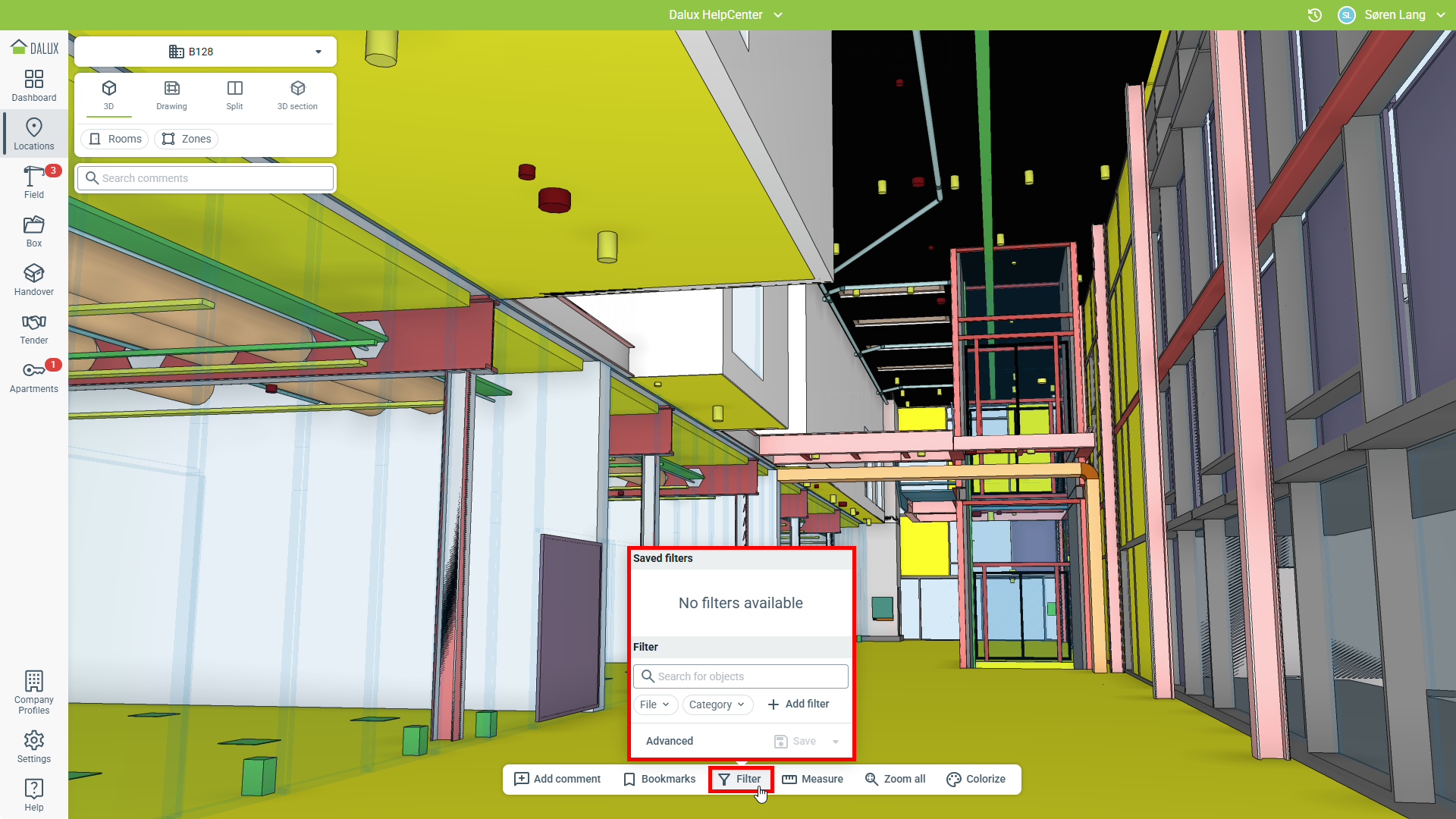
Task: Click the history clock icon in the header
Action: 1315,15
